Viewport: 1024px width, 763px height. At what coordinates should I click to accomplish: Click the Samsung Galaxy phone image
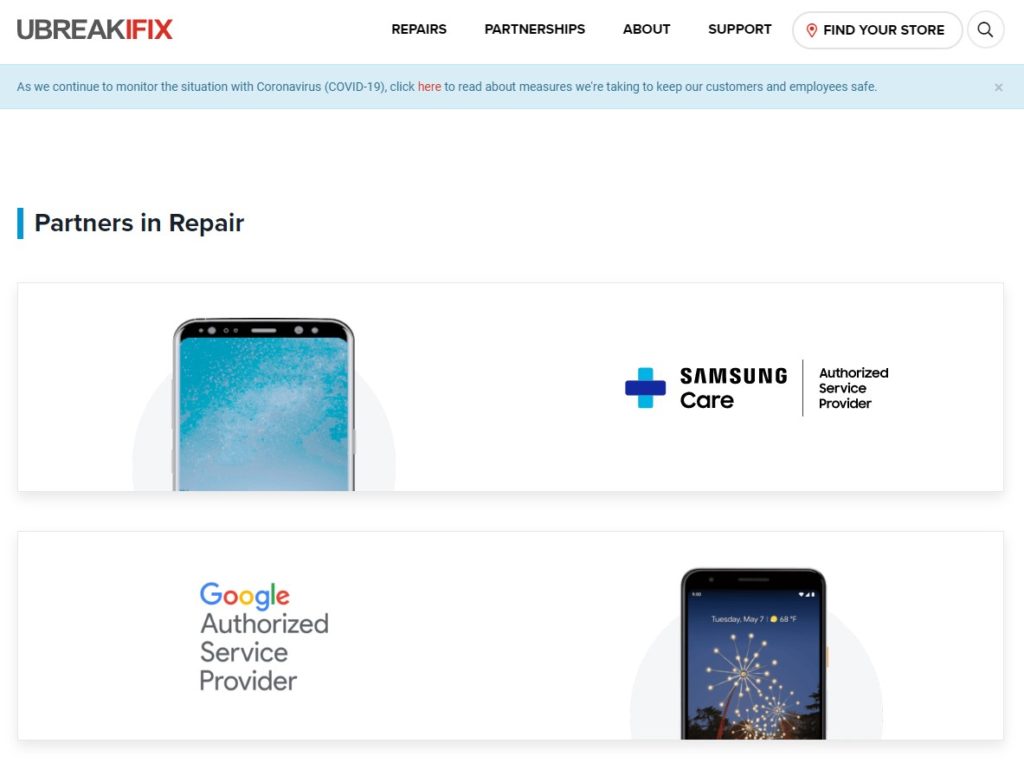[264, 404]
